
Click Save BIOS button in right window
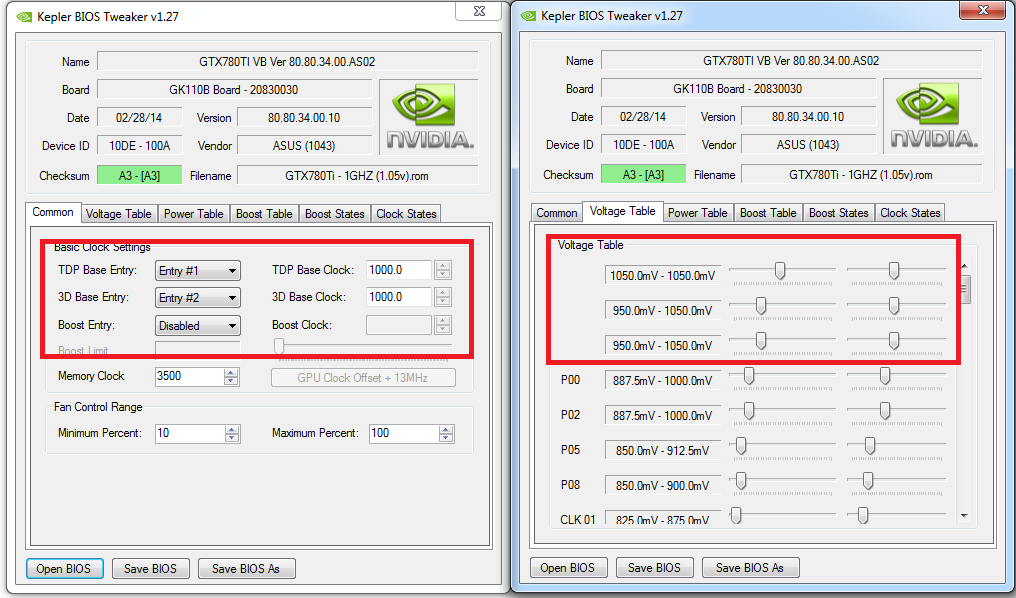tap(654, 568)
